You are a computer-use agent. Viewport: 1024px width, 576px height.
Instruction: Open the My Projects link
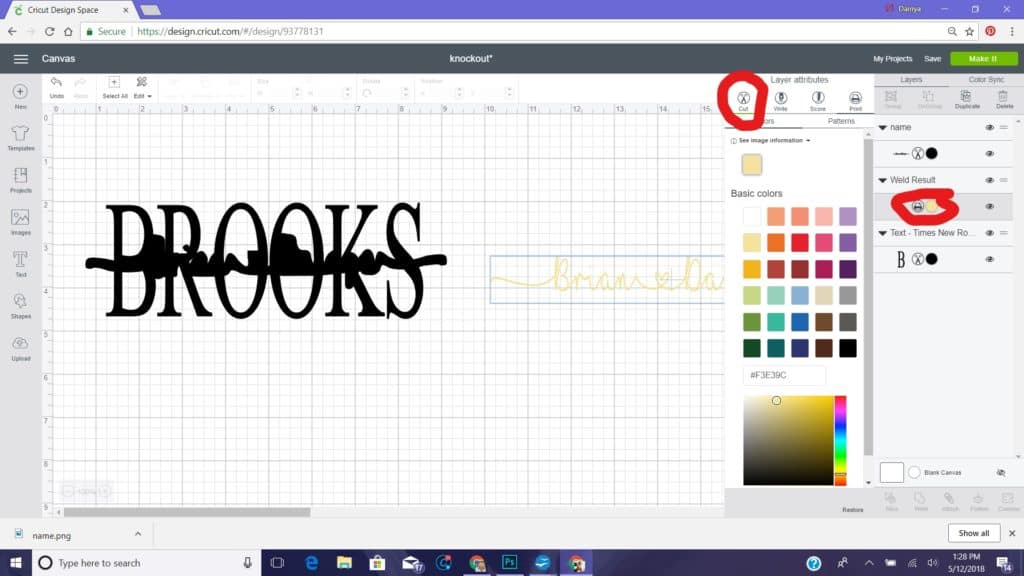[x=892, y=59]
